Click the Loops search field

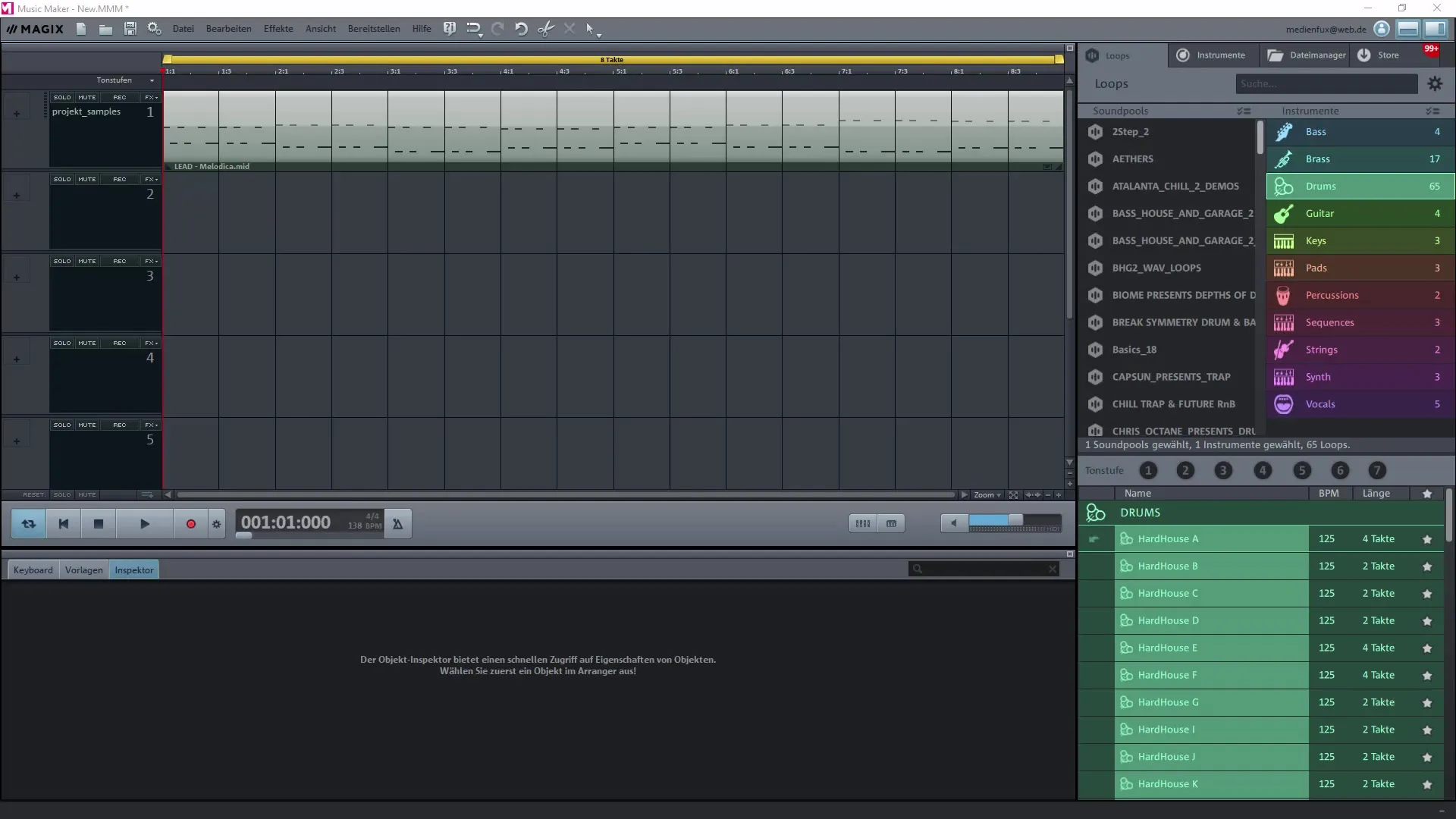pyautogui.click(x=1326, y=84)
